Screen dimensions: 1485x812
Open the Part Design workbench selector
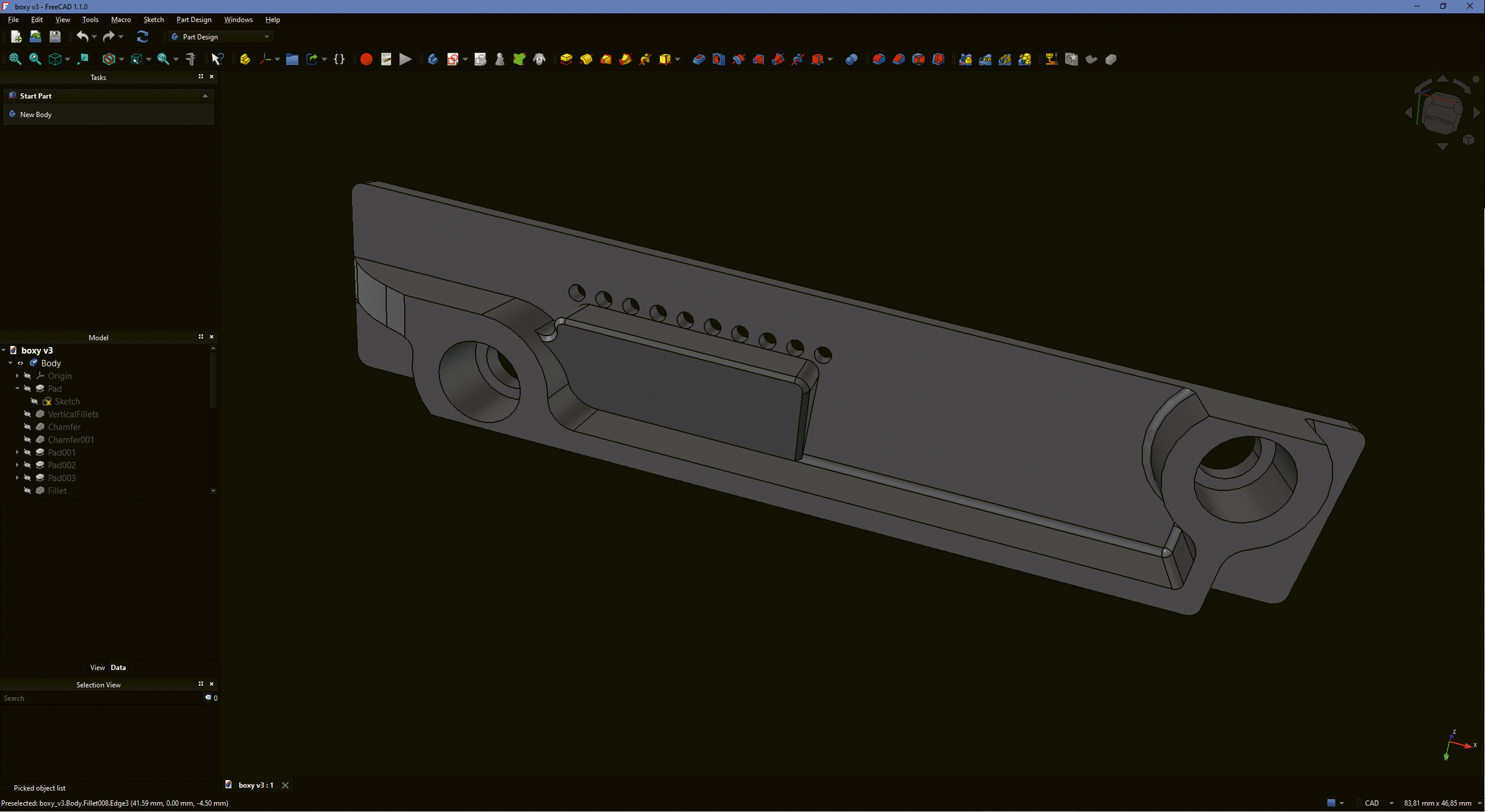tap(222, 37)
